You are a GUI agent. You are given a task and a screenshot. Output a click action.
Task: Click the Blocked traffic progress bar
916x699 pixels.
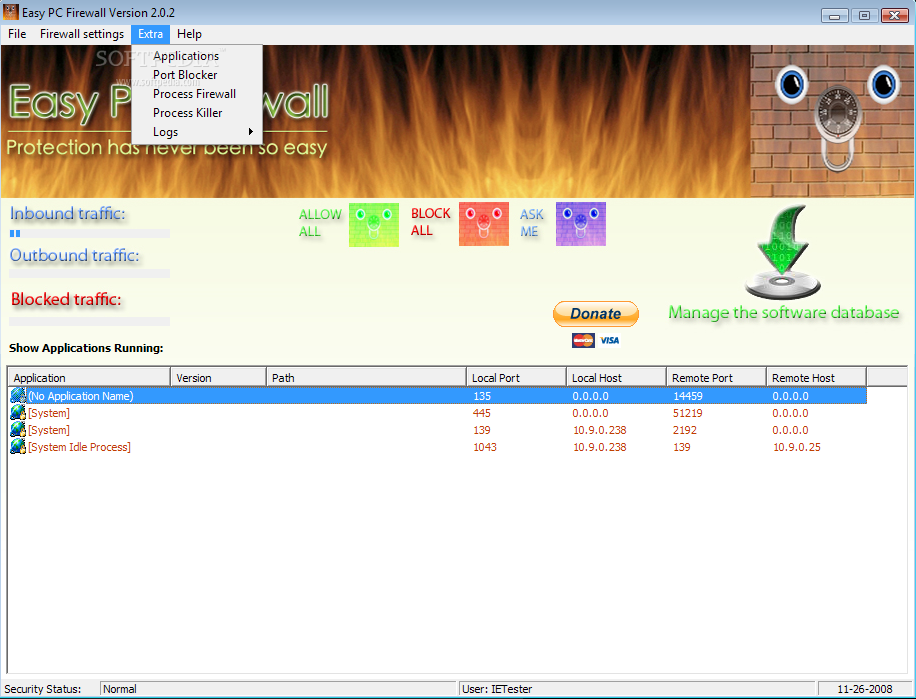pos(89,321)
